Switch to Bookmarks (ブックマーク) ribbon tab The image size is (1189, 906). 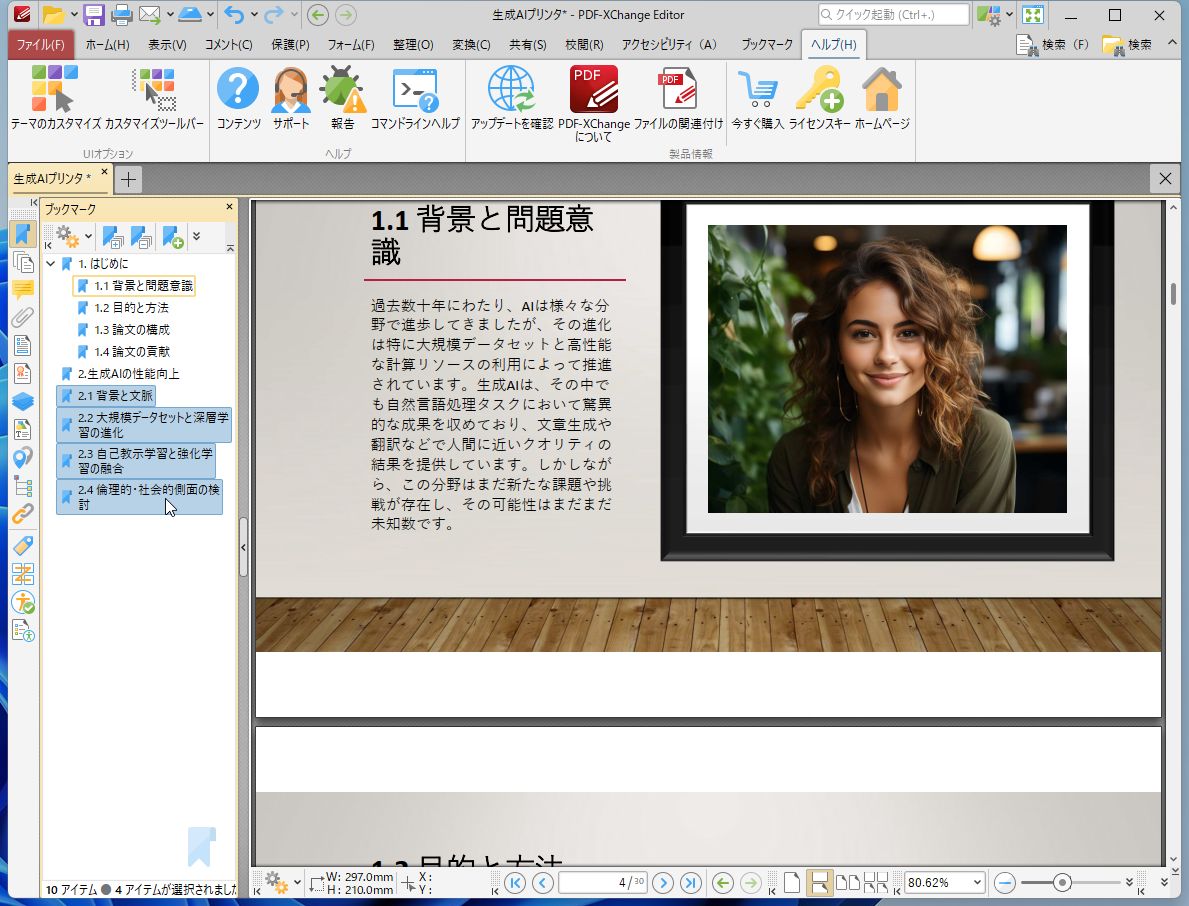767,45
